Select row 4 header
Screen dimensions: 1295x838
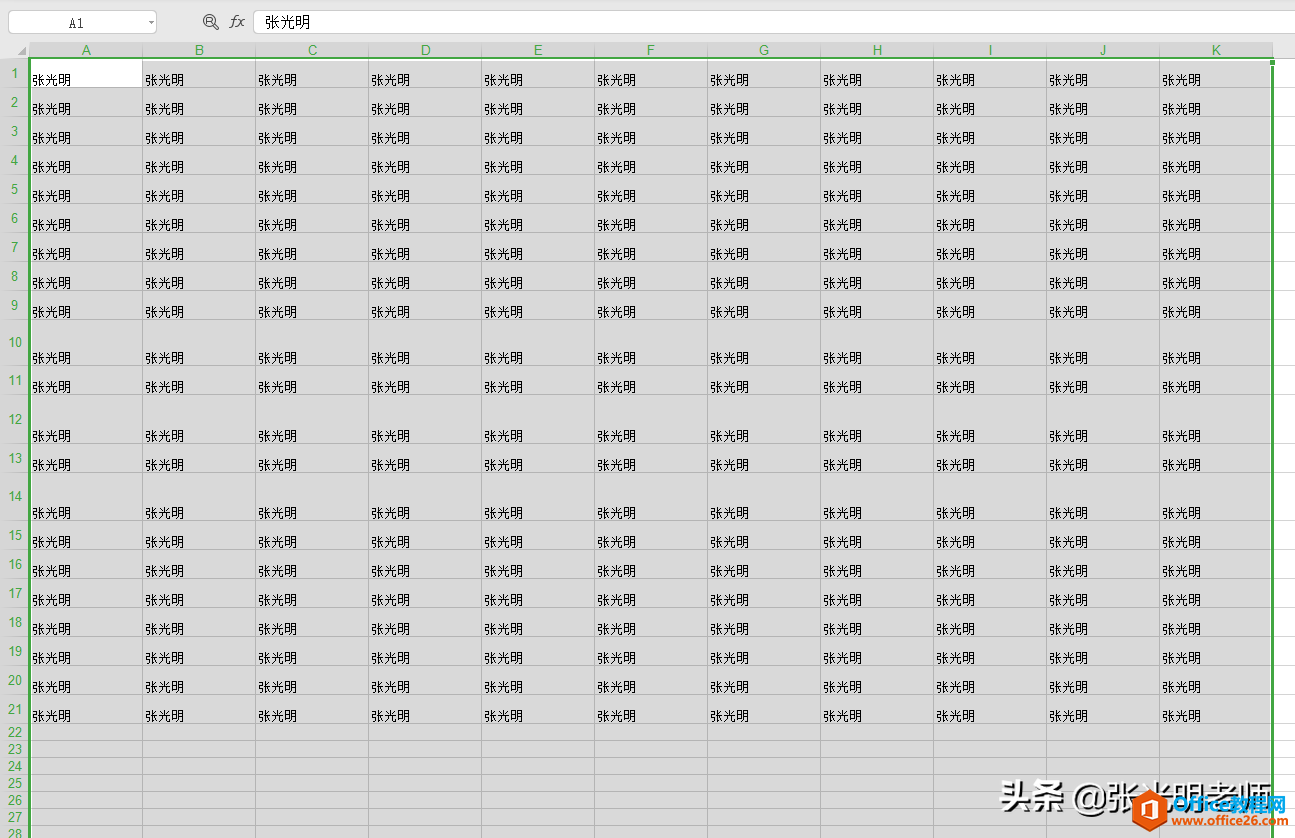(x=15, y=160)
